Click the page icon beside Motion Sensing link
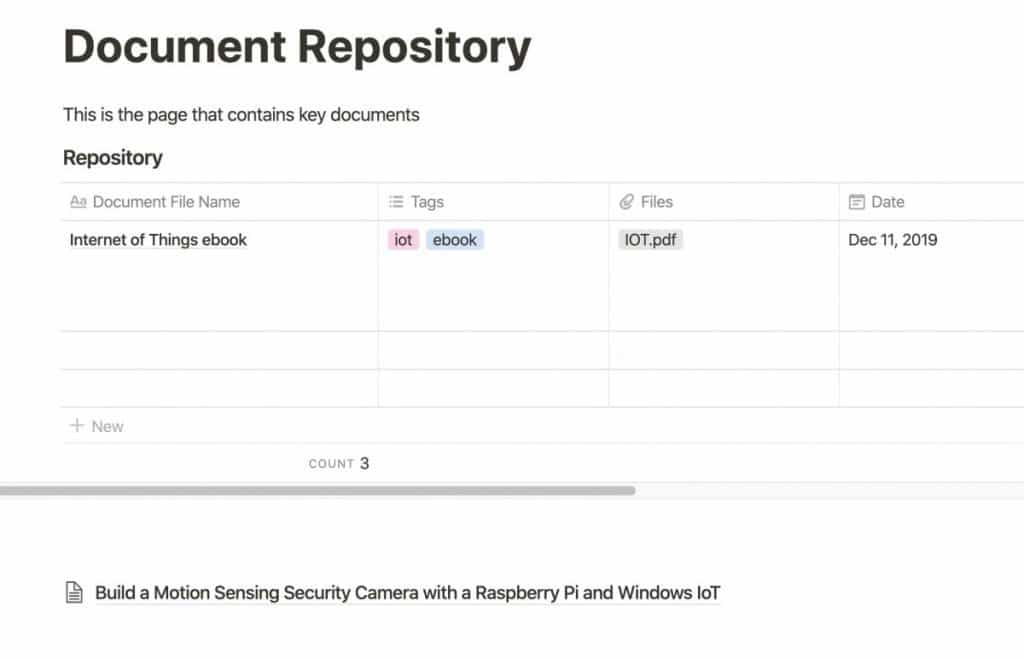Image resolution: width=1024 pixels, height=659 pixels. click(74, 592)
